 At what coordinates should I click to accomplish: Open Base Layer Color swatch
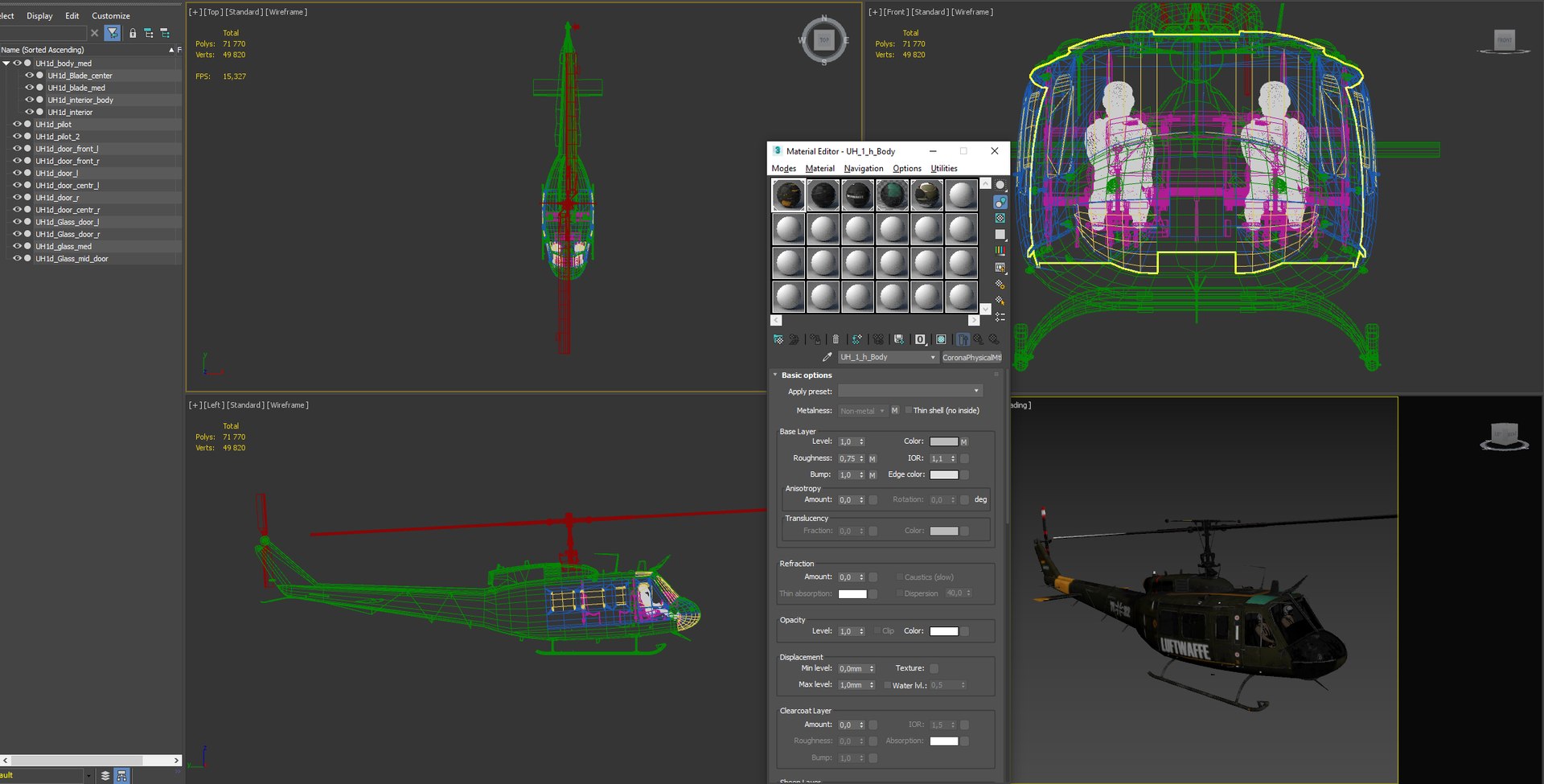[x=943, y=441]
